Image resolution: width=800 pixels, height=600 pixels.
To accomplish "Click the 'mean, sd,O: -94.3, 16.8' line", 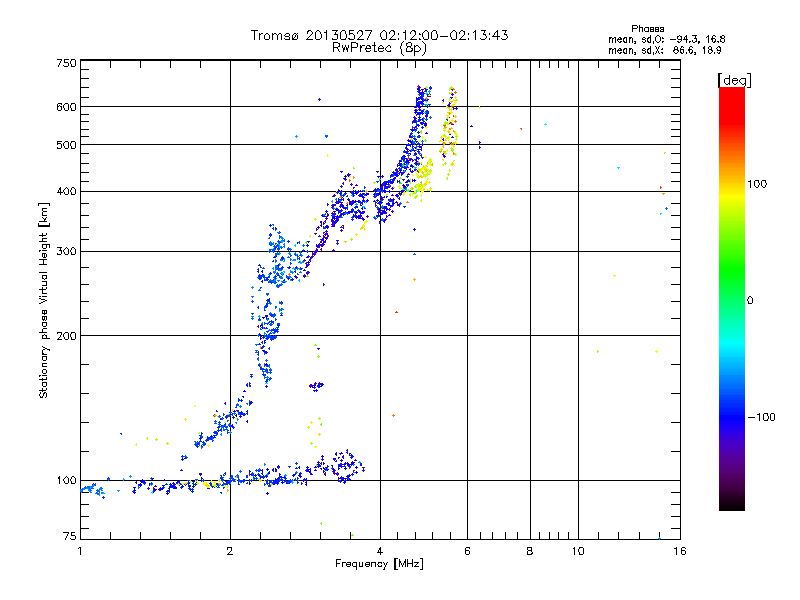I will coord(666,39).
